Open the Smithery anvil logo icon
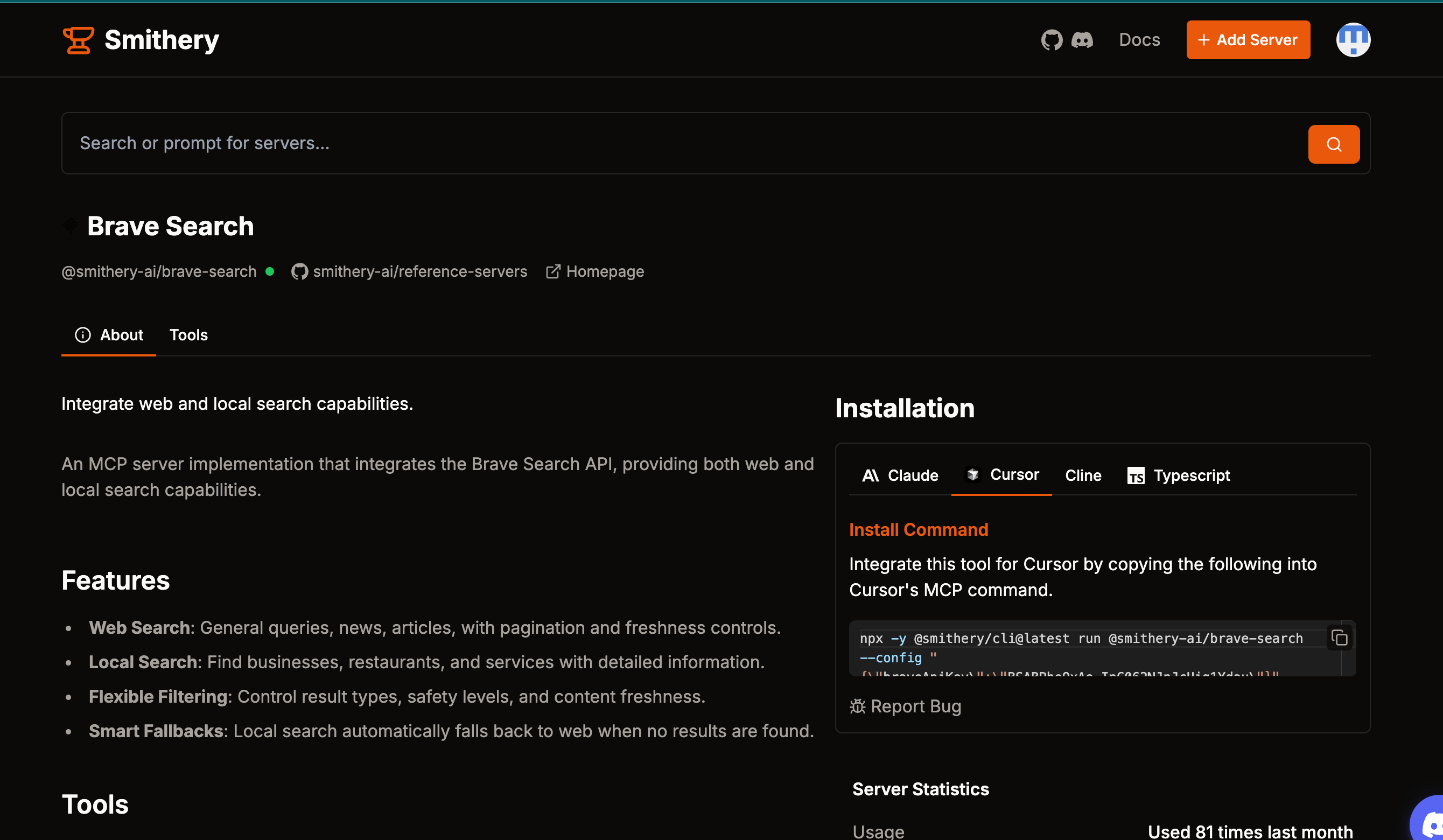1443x840 pixels. tap(78, 40)
